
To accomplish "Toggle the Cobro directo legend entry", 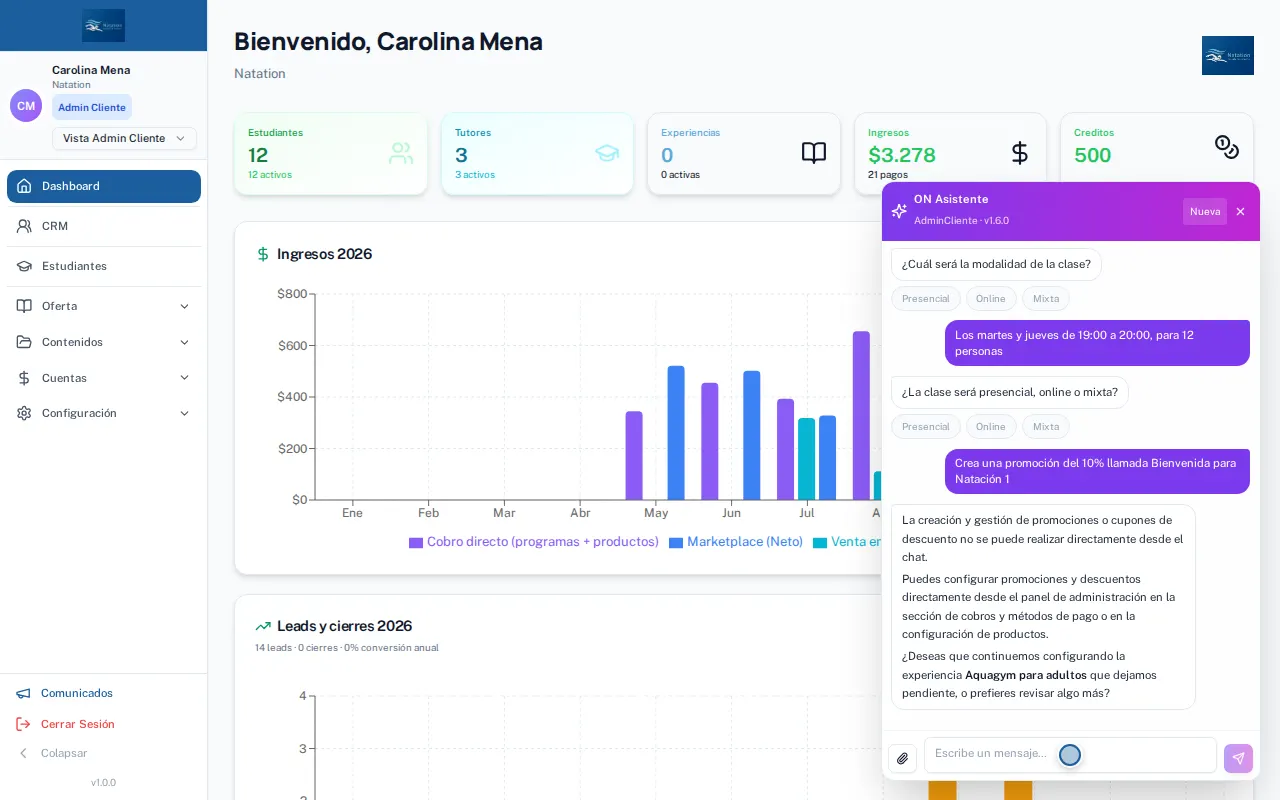I will 534,542.
